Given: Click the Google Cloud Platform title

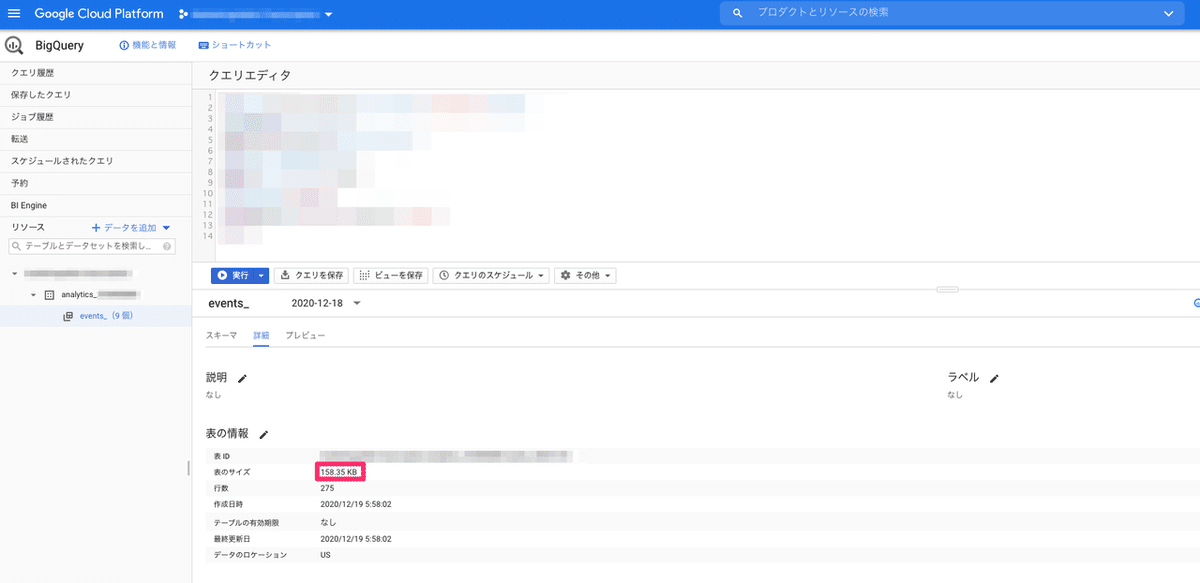Looking at the screenshot, I should click(98, 14).
